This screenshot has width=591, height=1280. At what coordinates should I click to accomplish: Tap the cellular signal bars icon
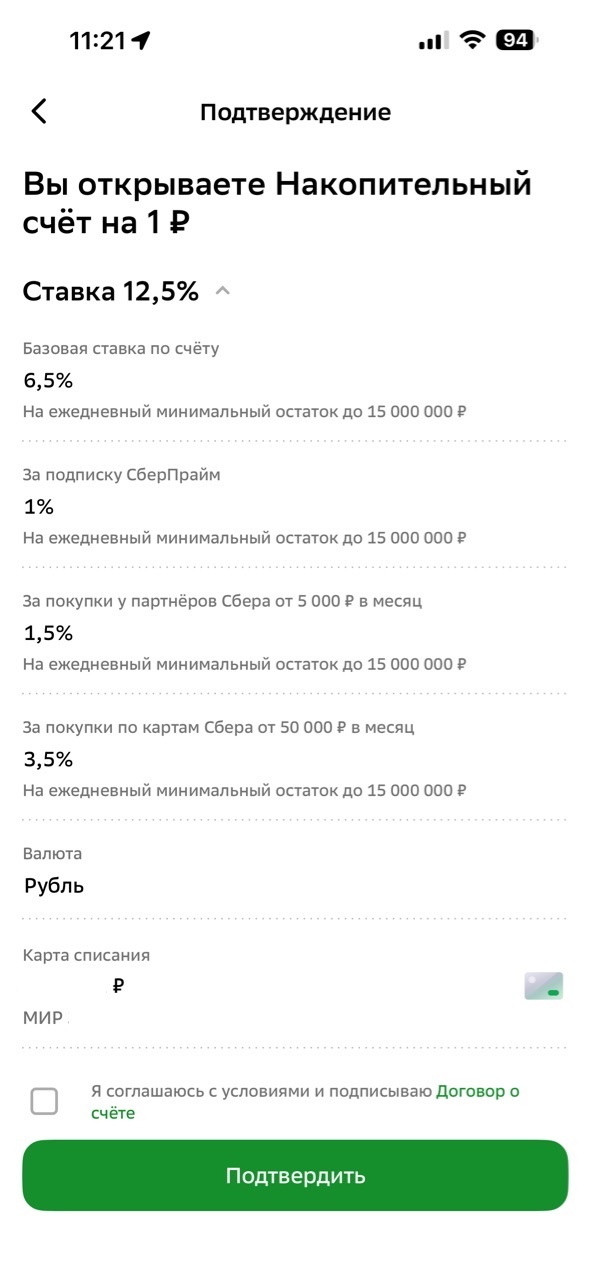point(433,41)
